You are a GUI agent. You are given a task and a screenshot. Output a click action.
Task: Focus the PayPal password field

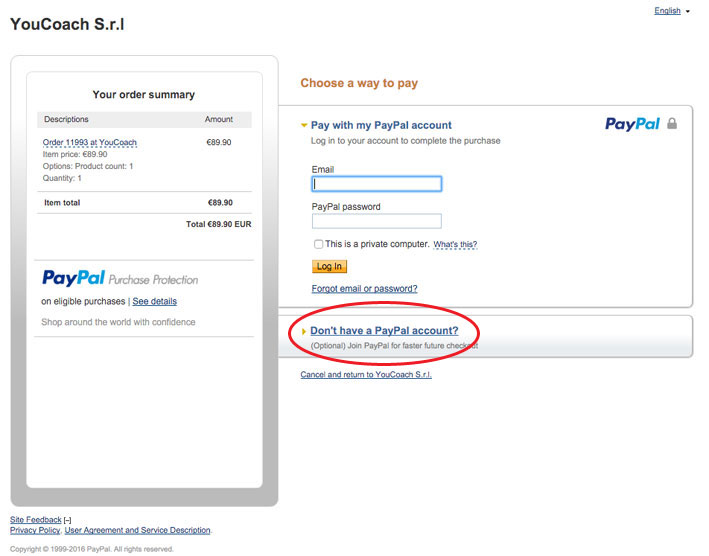click(377, 221)
